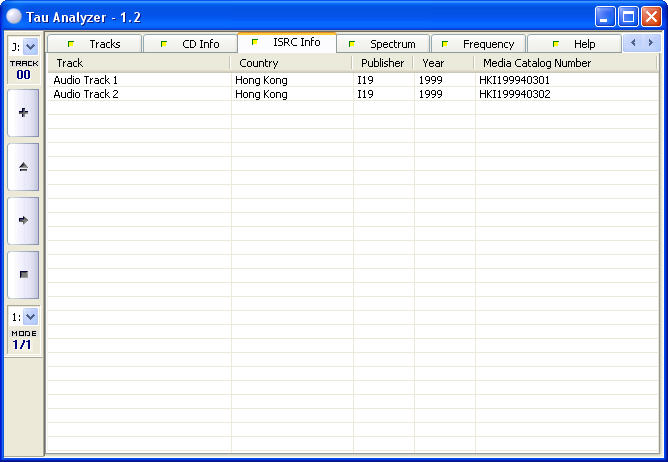Open the Frequency tab

(478, 44)
